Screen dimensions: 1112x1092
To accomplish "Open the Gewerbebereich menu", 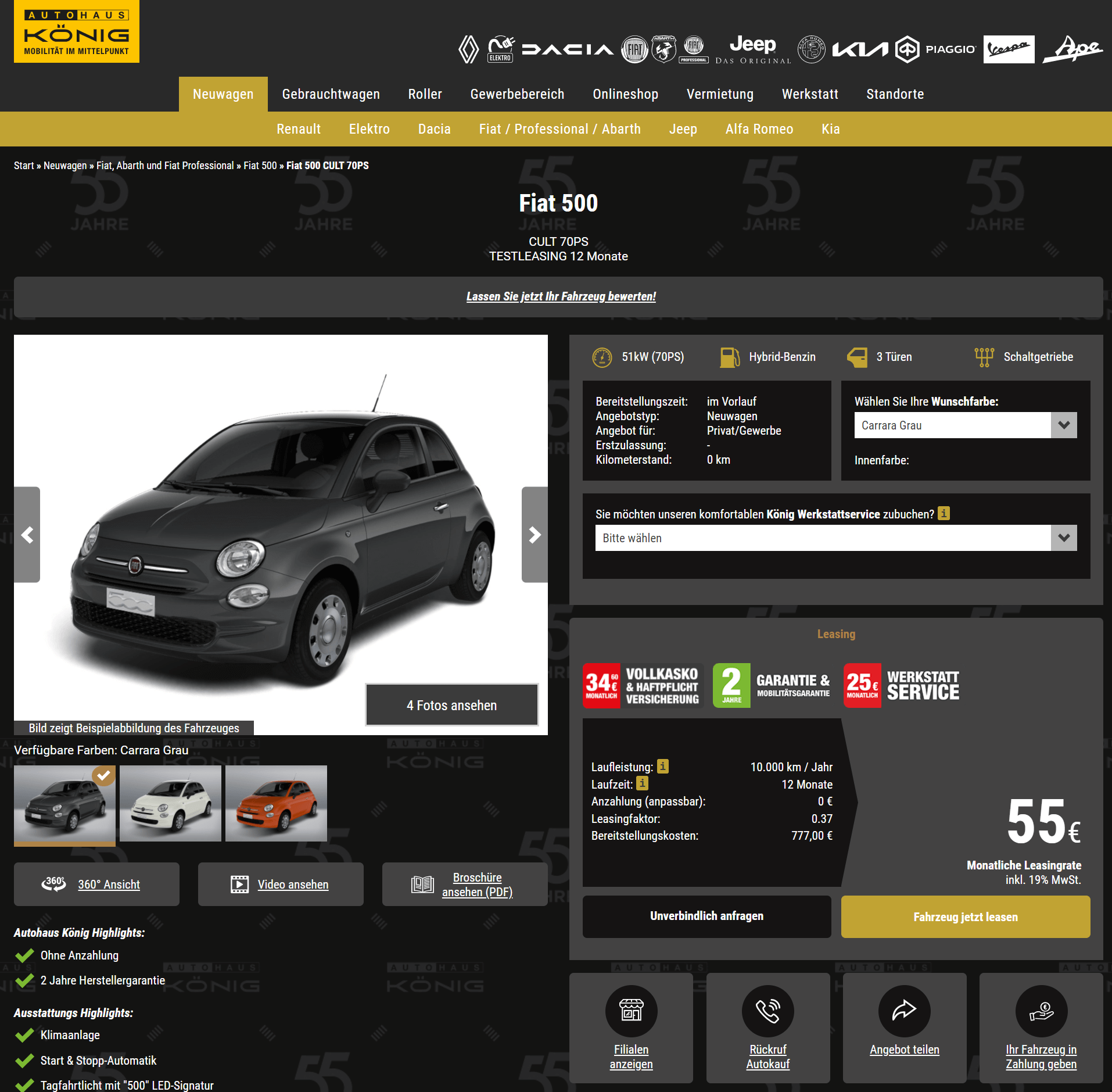I will (517, 94).
